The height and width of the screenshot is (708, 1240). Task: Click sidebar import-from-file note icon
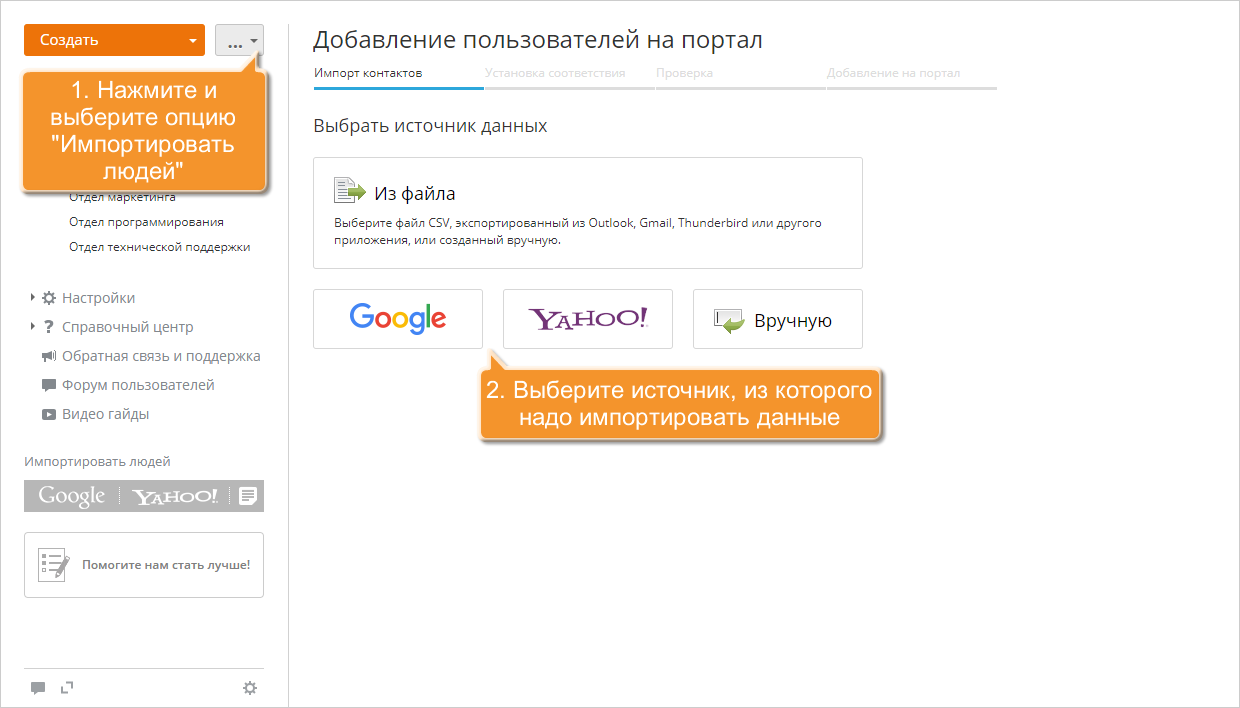click(248, 496)
